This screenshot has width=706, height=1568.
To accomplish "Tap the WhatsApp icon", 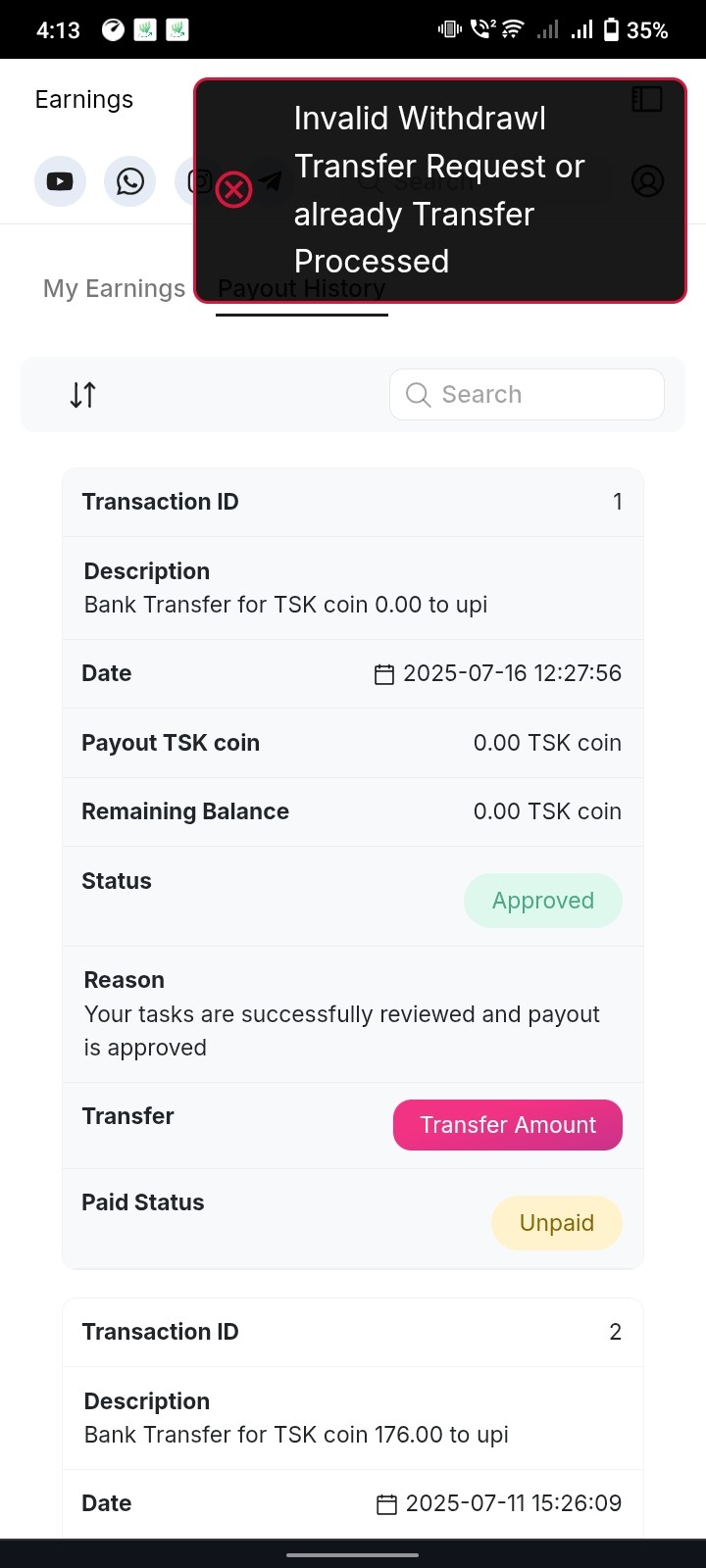I will pos(129,181).
